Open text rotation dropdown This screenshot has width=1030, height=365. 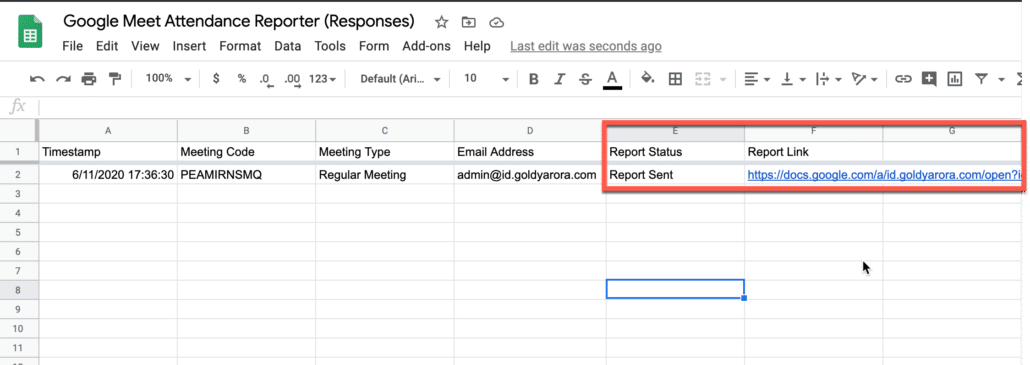[x=864, y=79]
